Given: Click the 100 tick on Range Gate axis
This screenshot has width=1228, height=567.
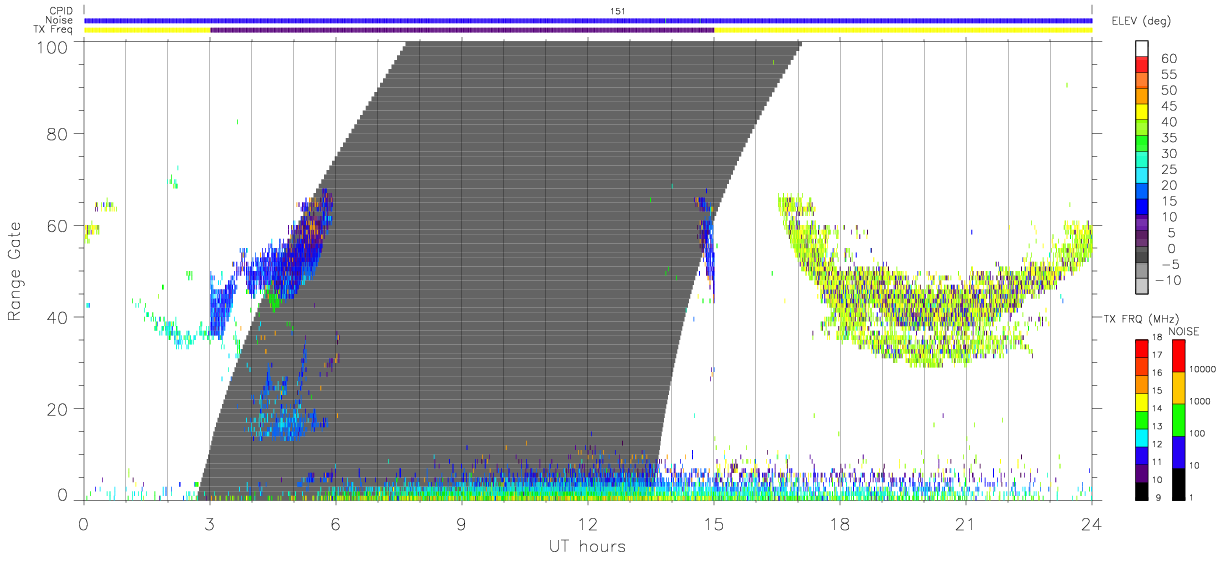Looking at the screenshot, I should pyautogui.click(x=53, y=47).
